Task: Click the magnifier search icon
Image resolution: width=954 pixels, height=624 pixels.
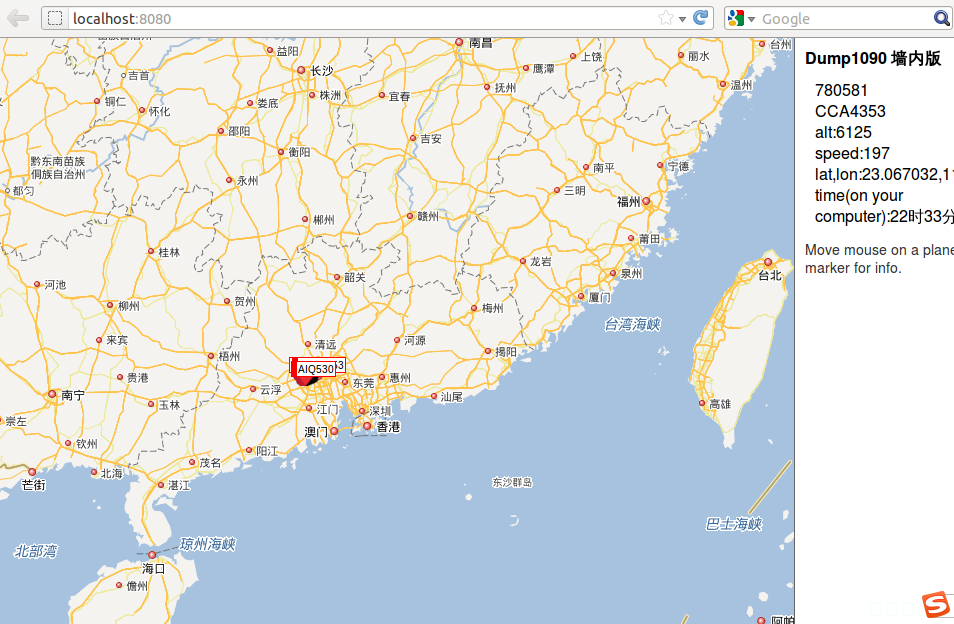Action: 941,18
